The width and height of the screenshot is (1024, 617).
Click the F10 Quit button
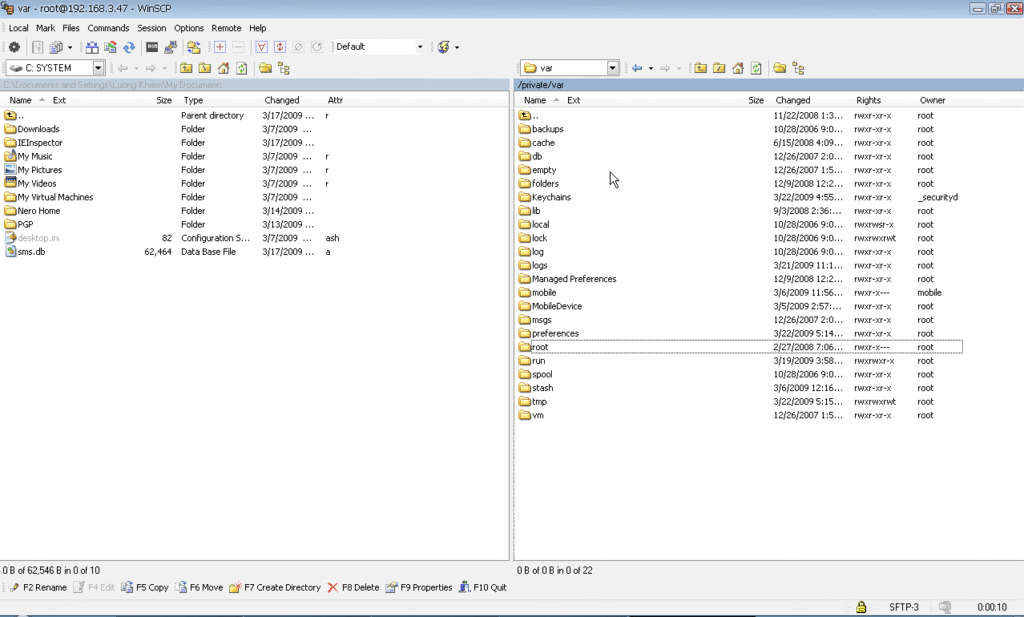click(x=483, y=588)
